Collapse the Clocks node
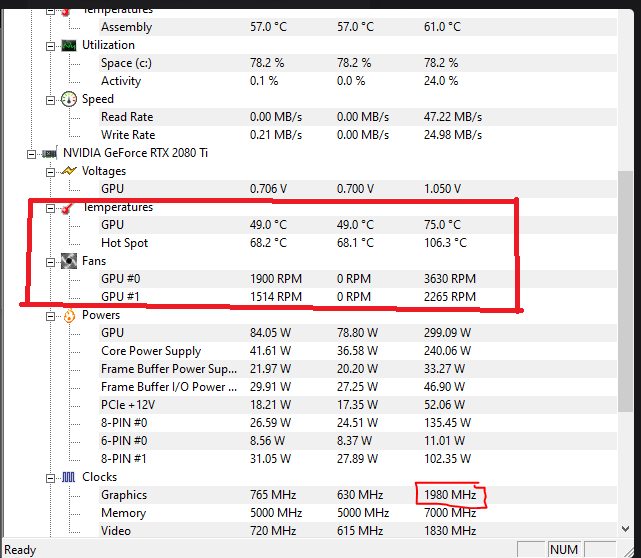The width and height of the screenshot is (641, 558). click(x=50, y=478)
